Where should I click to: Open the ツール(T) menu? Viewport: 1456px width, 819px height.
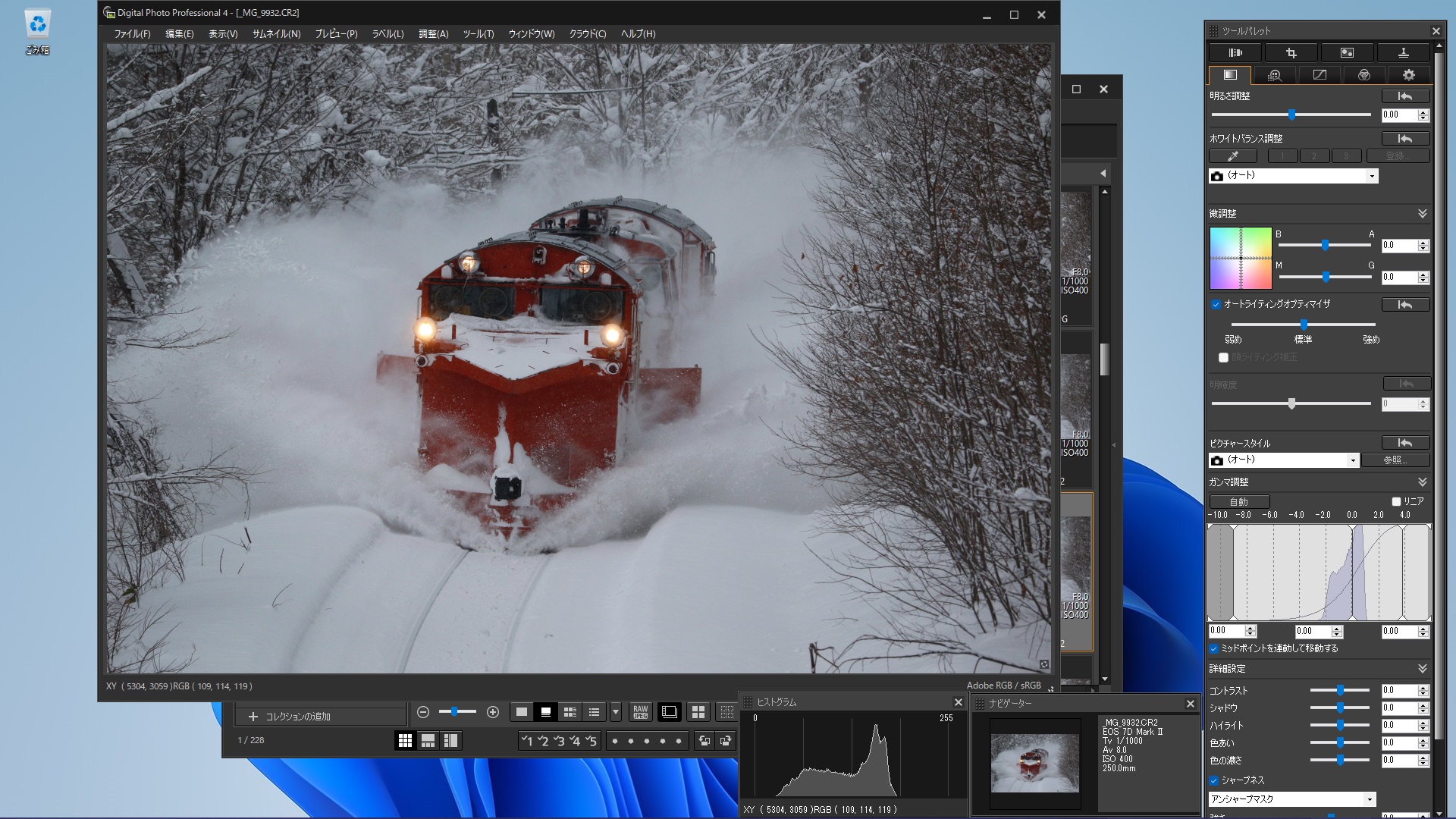point(478,34)
